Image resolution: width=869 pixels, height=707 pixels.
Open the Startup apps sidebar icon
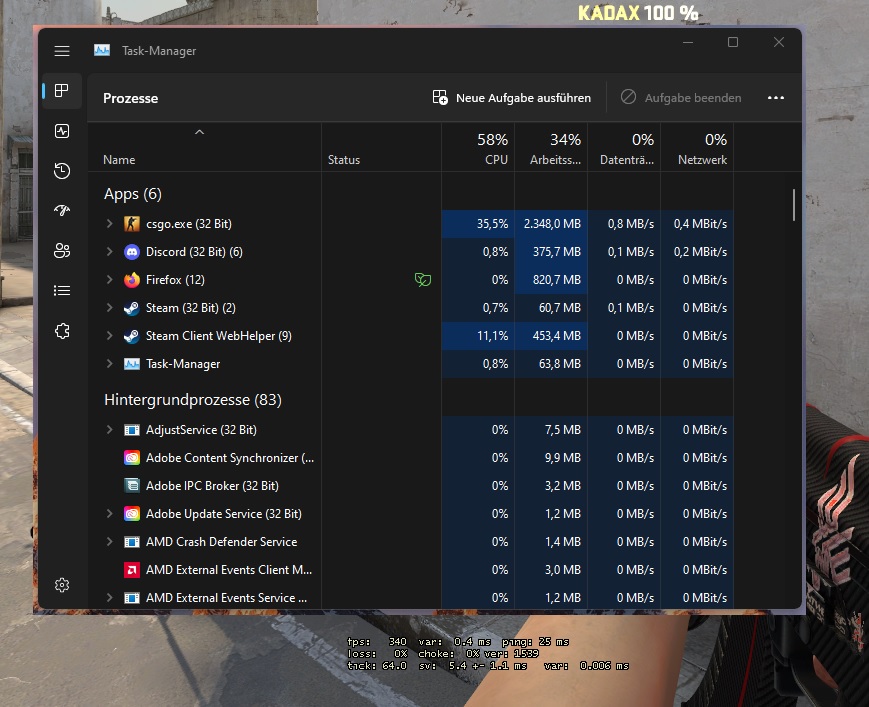coord(62,210)
